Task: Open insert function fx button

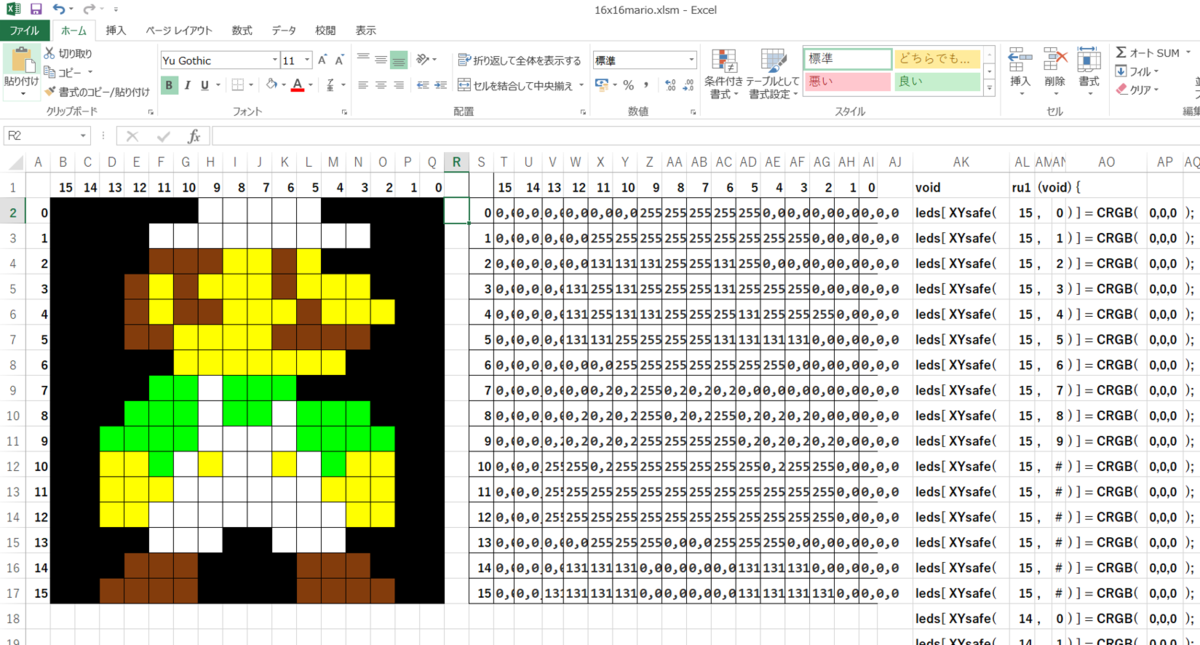Action: 195,136
